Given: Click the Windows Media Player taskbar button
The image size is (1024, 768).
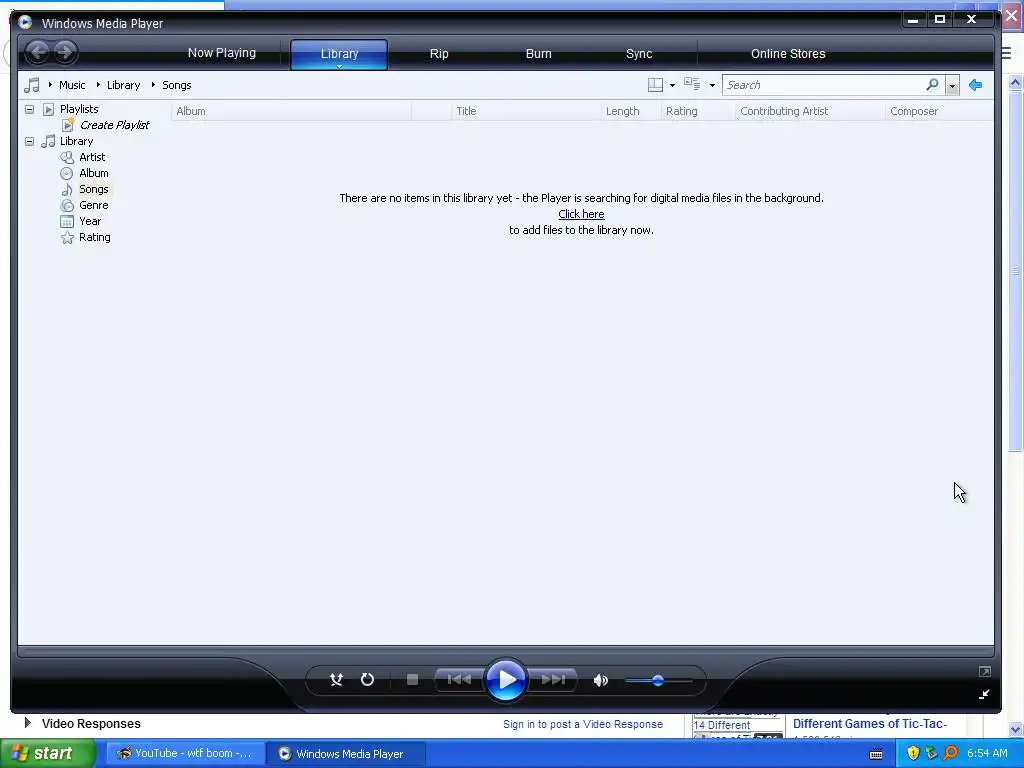Looking at the screenshot, I should click(347, 754).
